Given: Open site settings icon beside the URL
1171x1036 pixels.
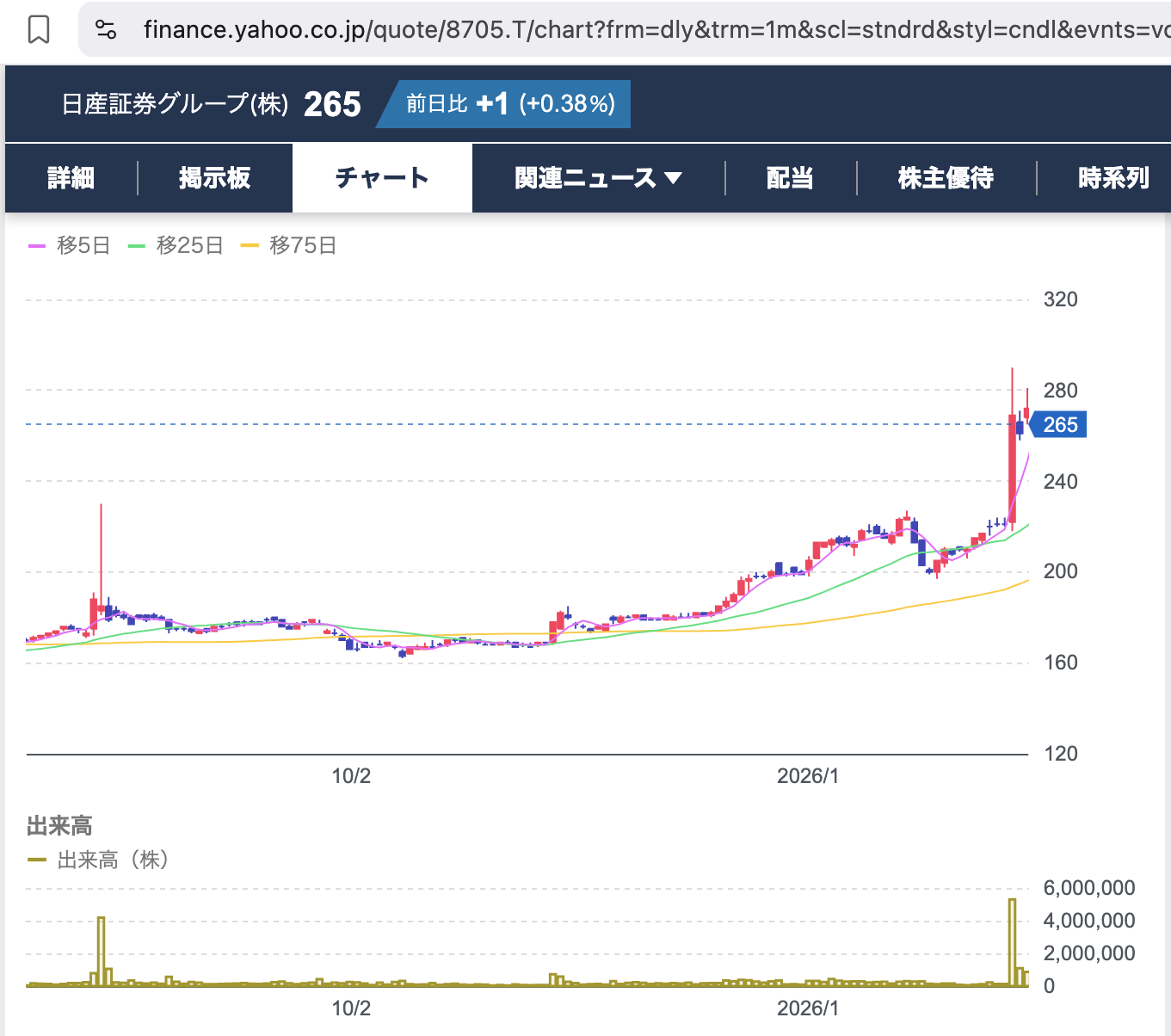Looking at the screenshot, I should 106,30.
